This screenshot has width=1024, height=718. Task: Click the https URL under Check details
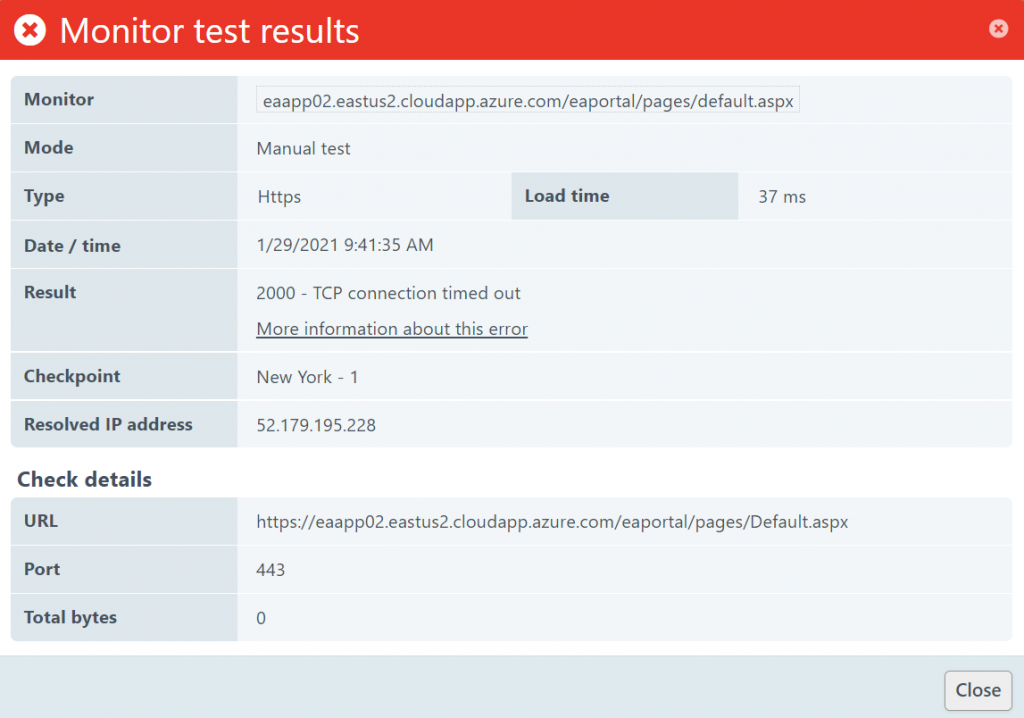pos(552,522)
